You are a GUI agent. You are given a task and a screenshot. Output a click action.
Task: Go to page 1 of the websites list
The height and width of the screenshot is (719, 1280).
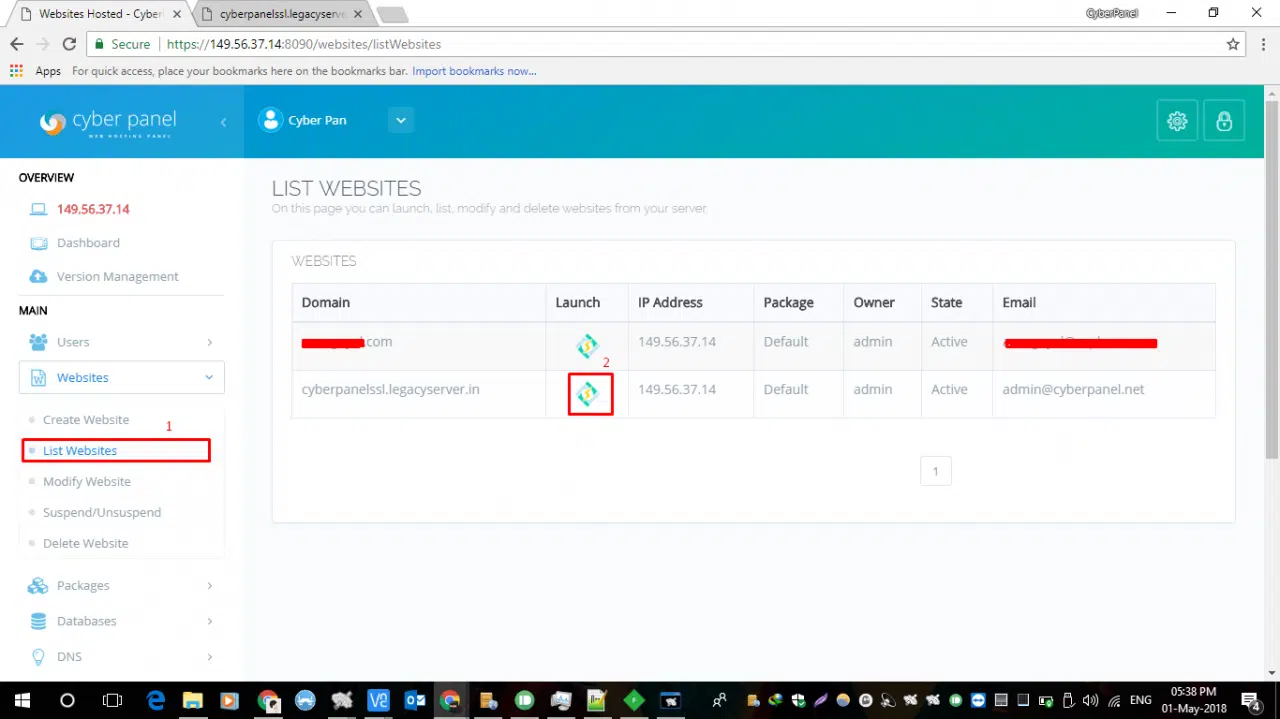[936, 471]
